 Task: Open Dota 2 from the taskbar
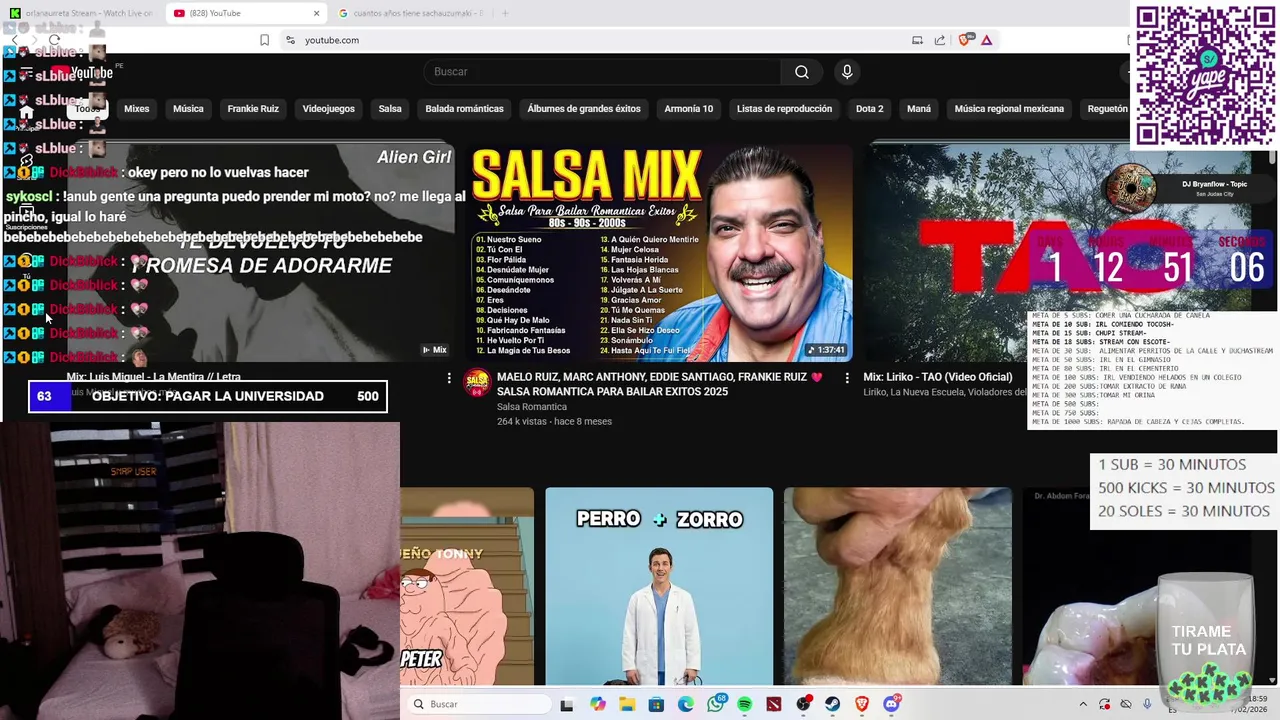click(774, 705)
